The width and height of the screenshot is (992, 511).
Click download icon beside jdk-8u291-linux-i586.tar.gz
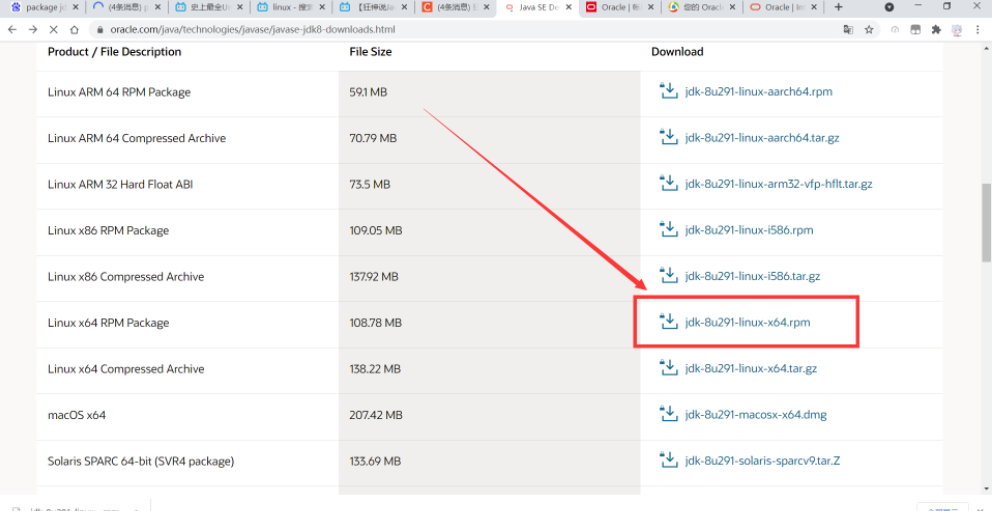click(x=668, y=276)
